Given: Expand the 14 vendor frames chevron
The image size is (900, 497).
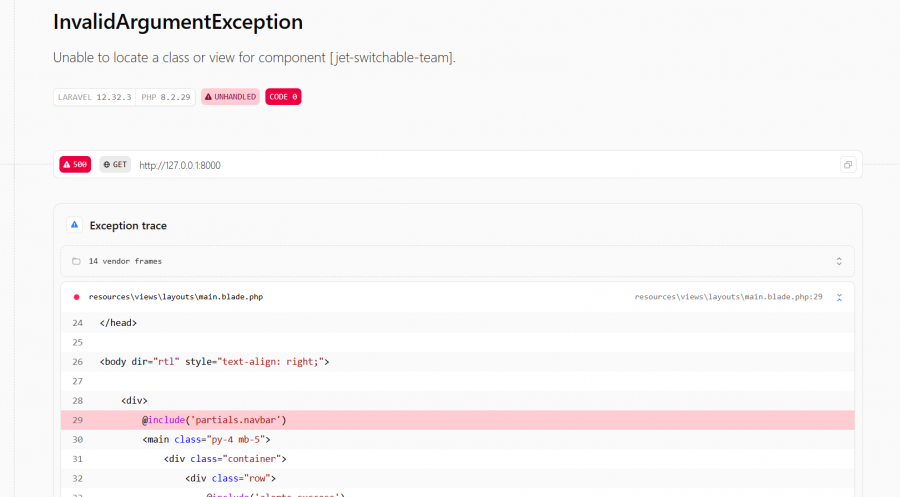Looking at the screenshot, I should coord(839,261).
